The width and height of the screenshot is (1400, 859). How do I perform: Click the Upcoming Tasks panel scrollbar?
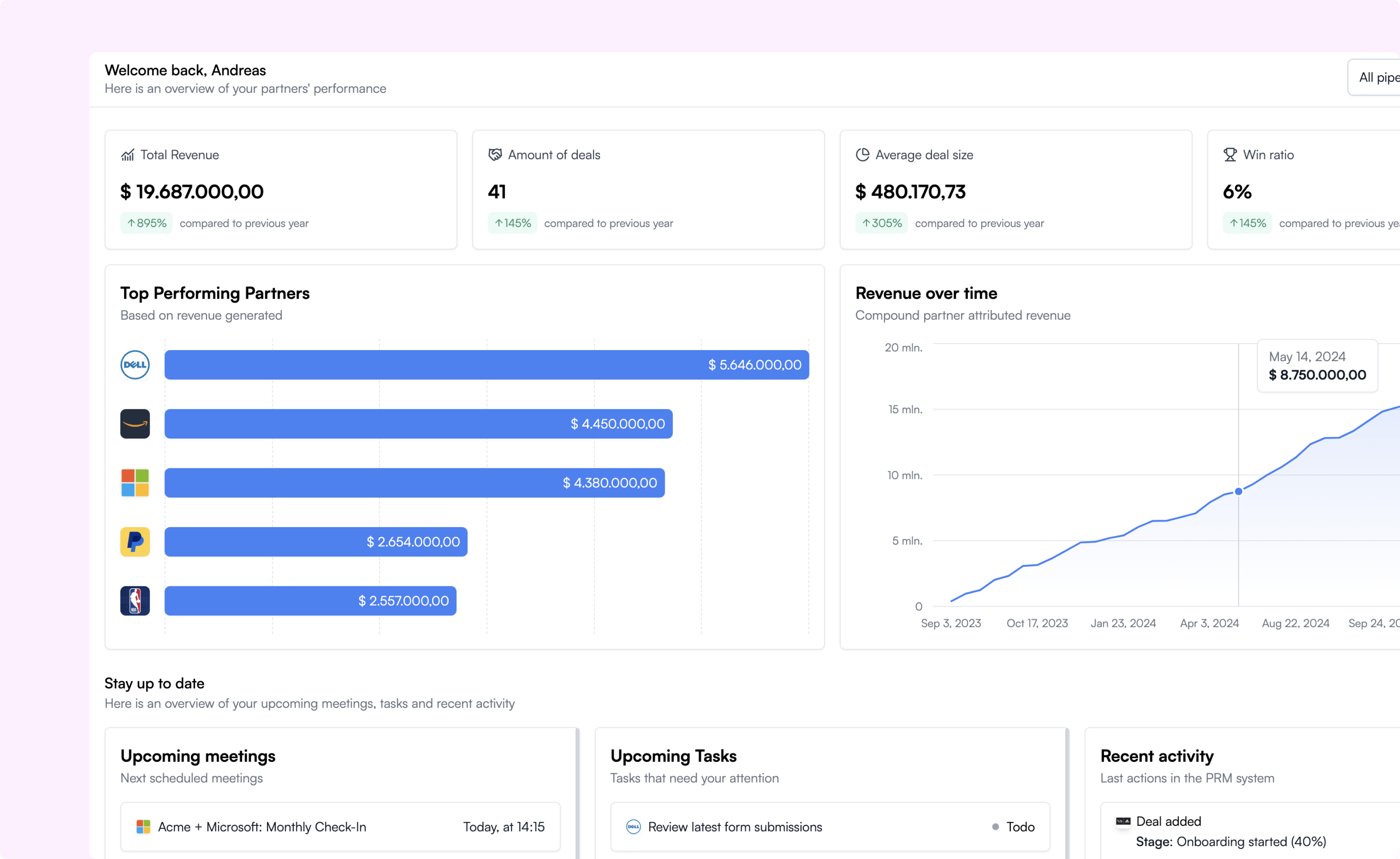[1068, 794]
